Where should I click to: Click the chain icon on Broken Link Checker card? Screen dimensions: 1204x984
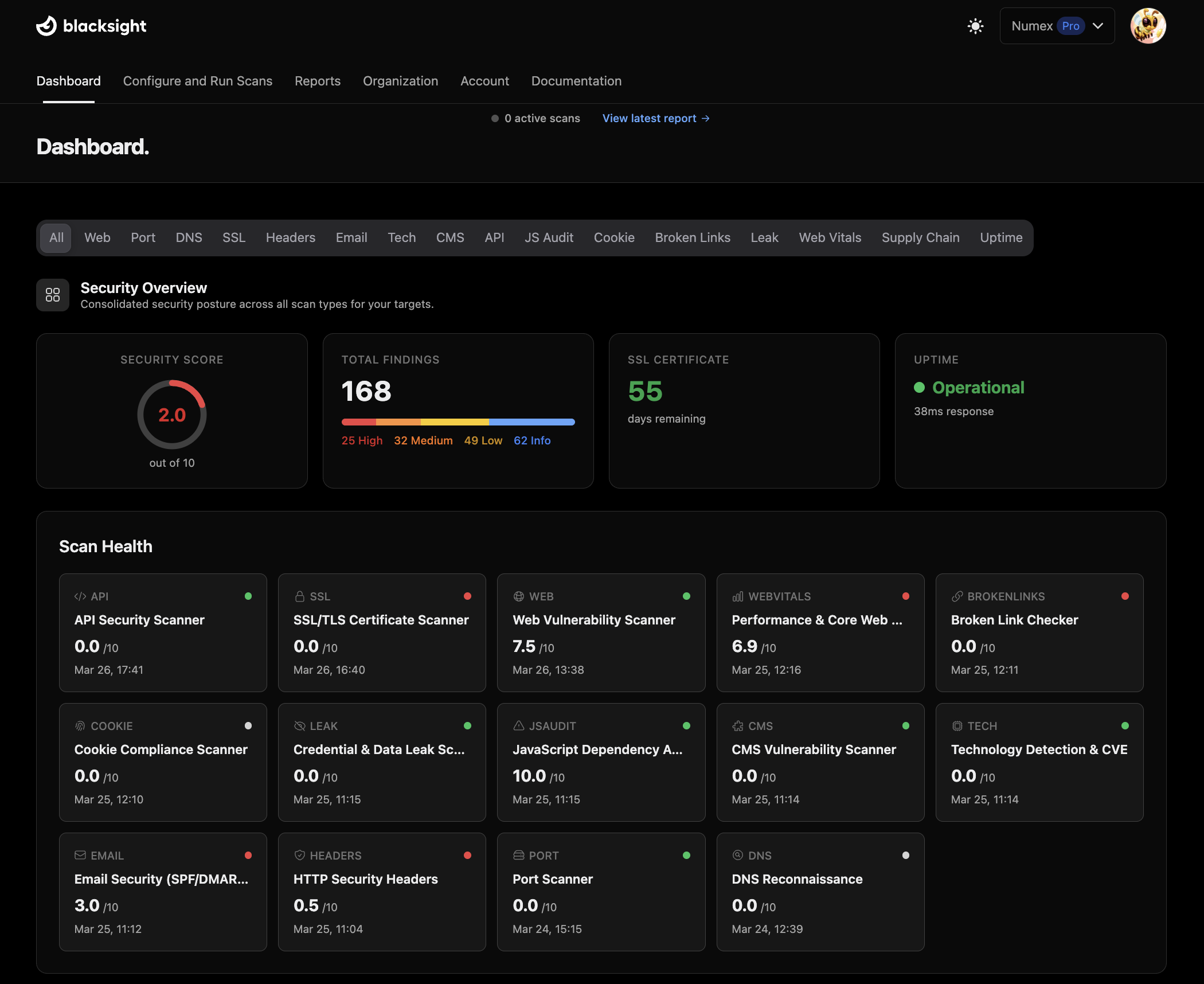(956, 596)
